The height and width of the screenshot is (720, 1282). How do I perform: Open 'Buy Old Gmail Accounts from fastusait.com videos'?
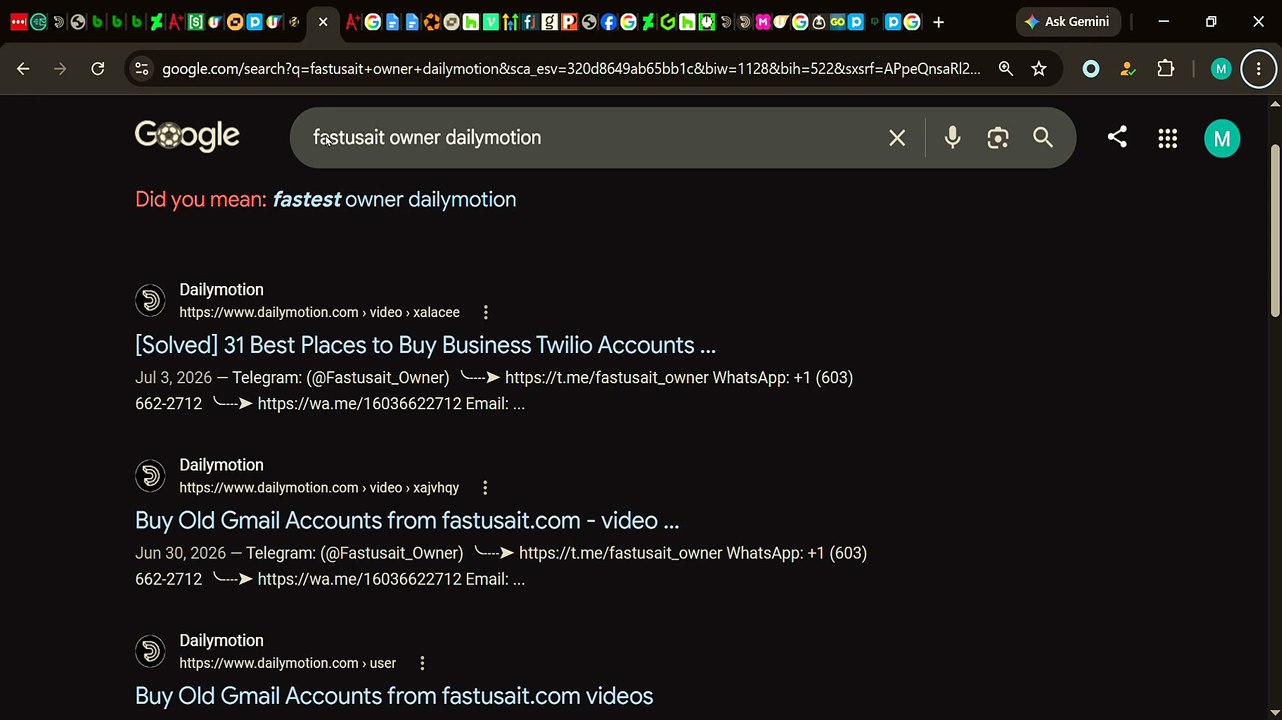(x=394, y=696)
